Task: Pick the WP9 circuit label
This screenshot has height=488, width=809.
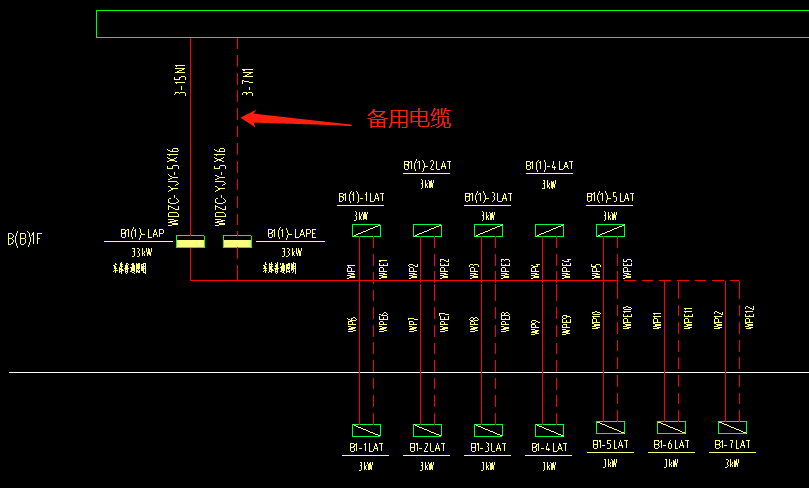Action: click(535, 327)
